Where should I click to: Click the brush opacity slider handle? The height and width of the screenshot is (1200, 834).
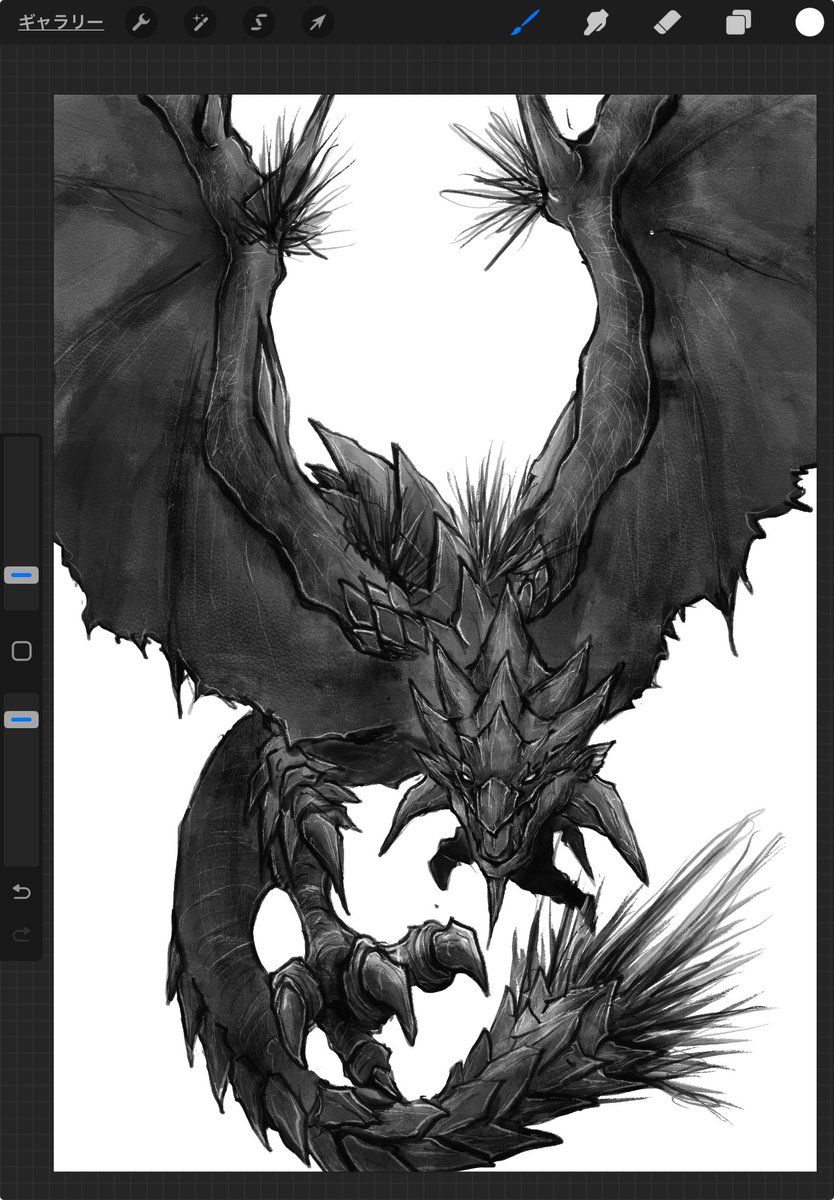coord(21,719)
